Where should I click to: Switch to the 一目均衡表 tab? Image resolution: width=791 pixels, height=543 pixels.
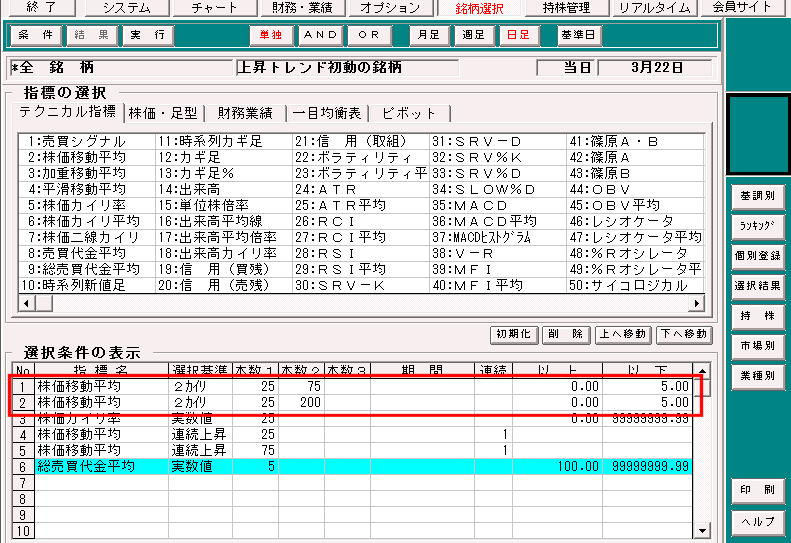[327, 113]
